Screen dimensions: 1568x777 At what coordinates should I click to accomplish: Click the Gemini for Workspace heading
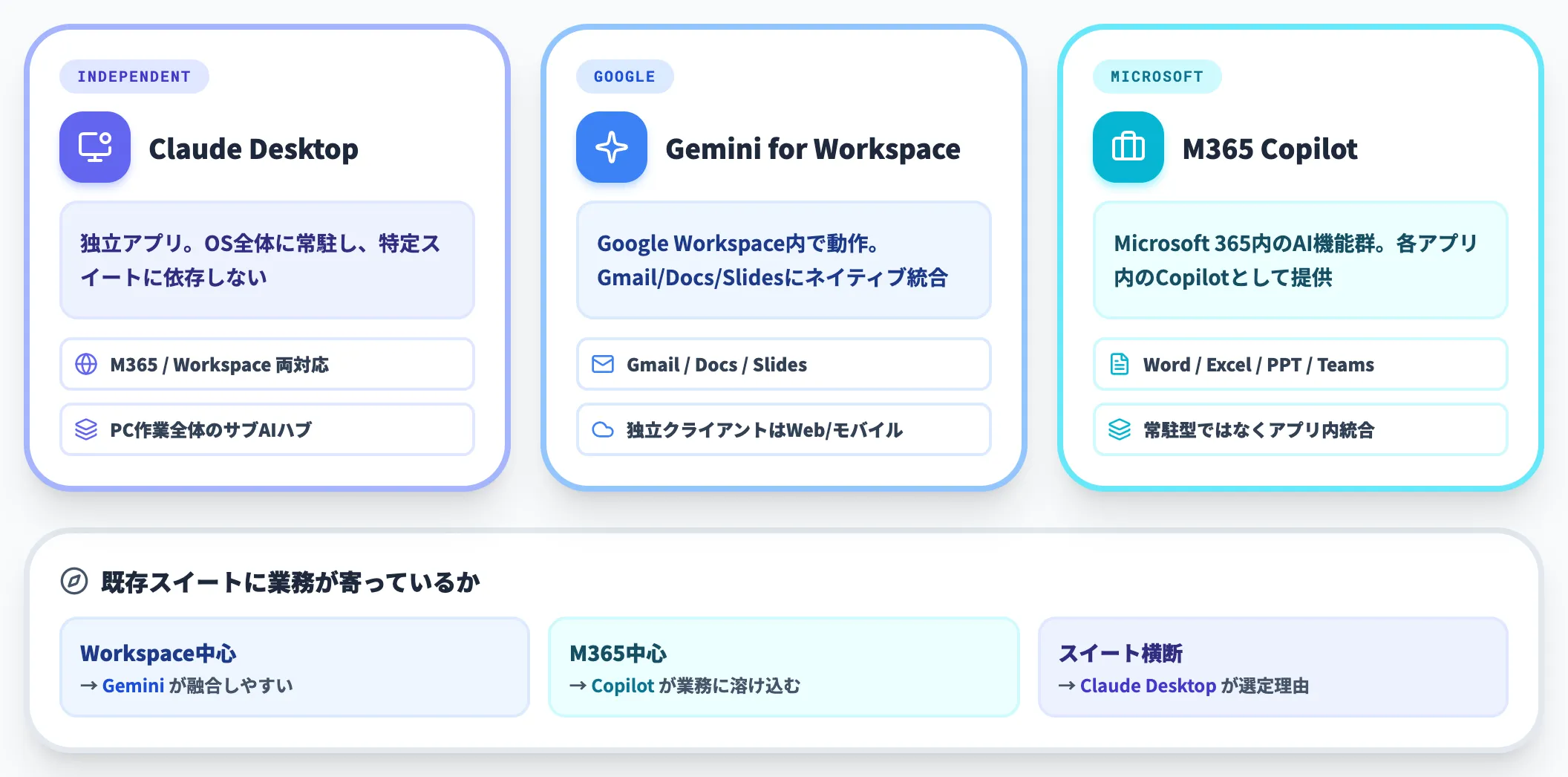point(813,149)
